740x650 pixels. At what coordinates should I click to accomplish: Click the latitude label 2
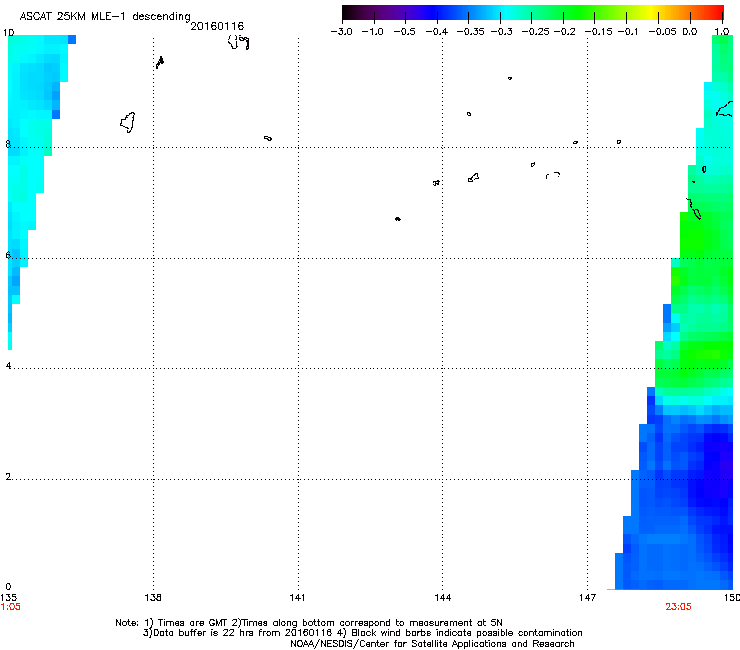point(8,476)
